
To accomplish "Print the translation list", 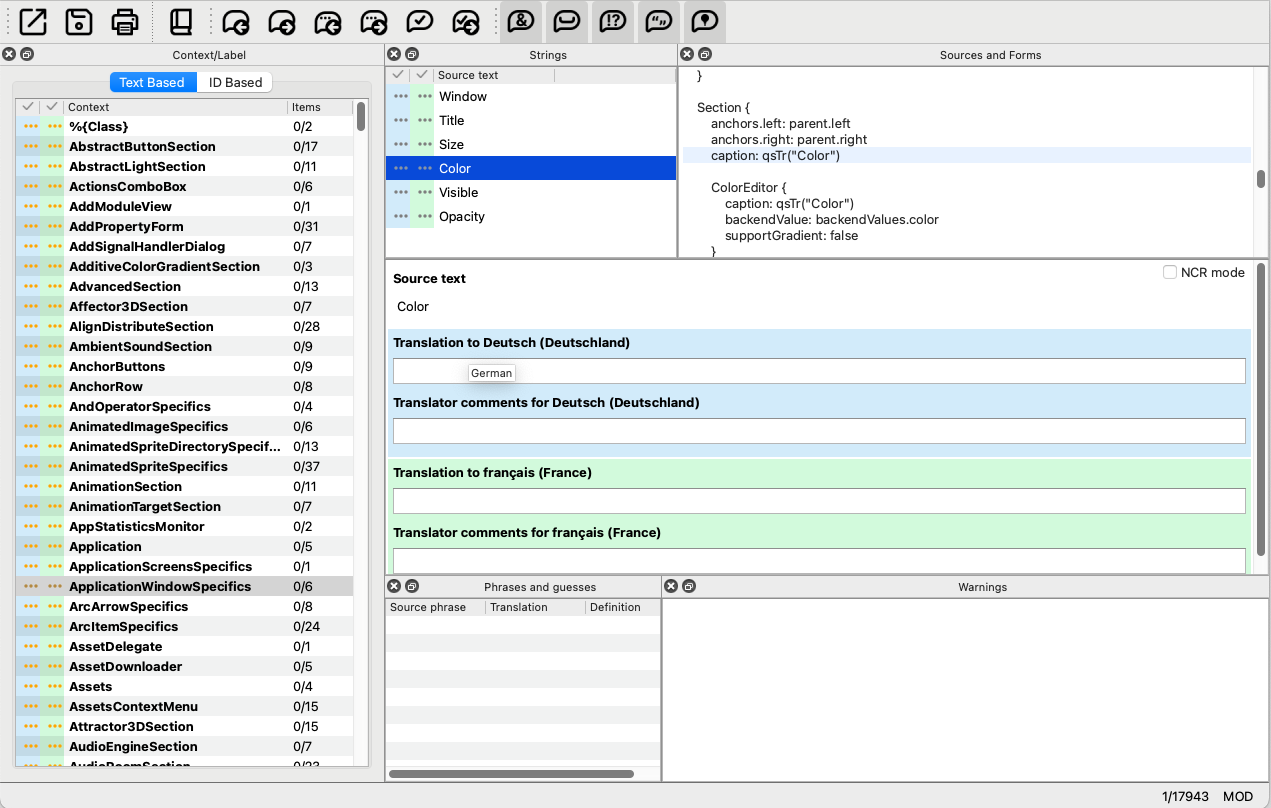I will [x=125, y=21].
